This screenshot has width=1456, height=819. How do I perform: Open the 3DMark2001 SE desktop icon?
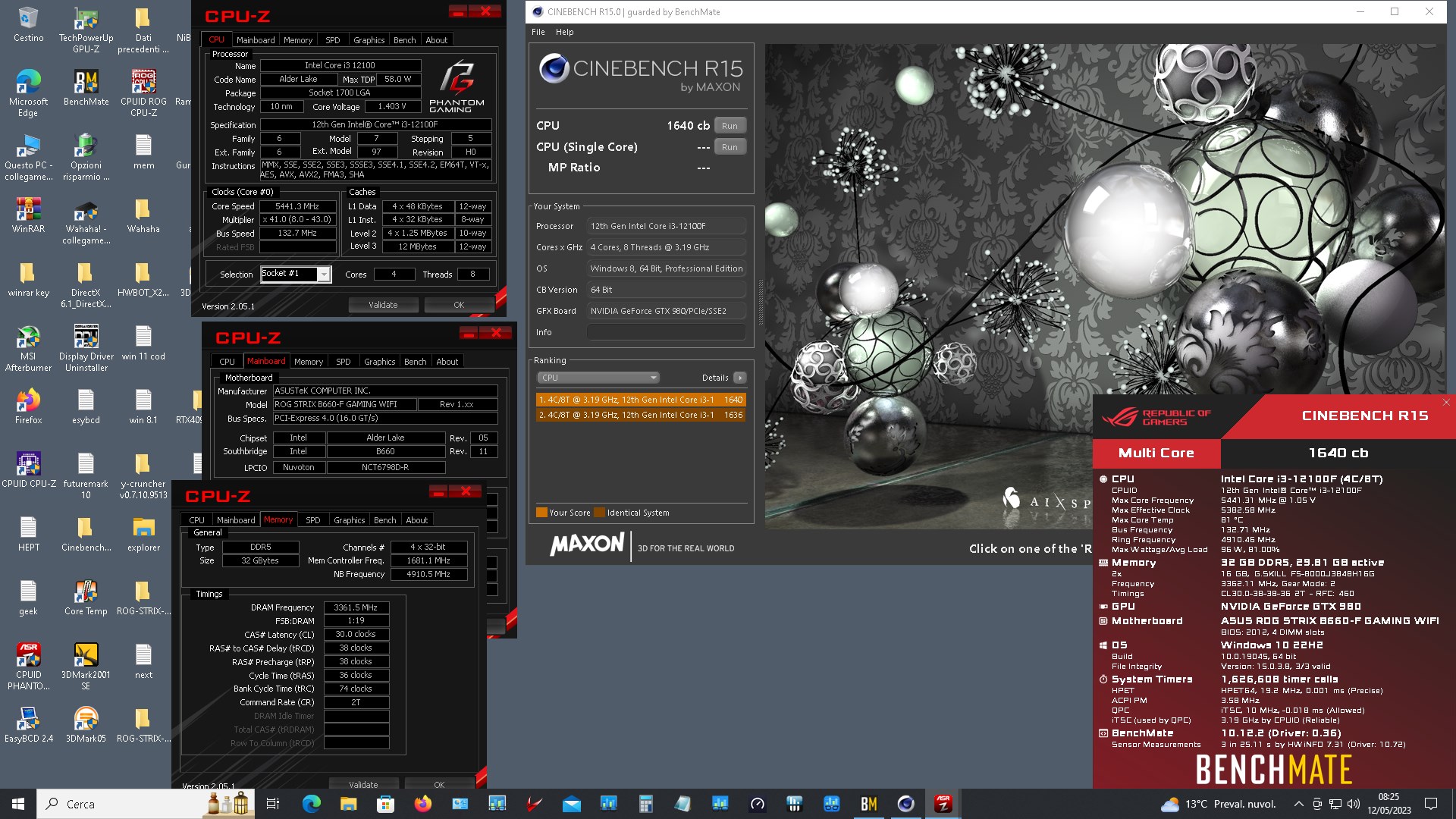pyautogui.click(x=86, y=667)
